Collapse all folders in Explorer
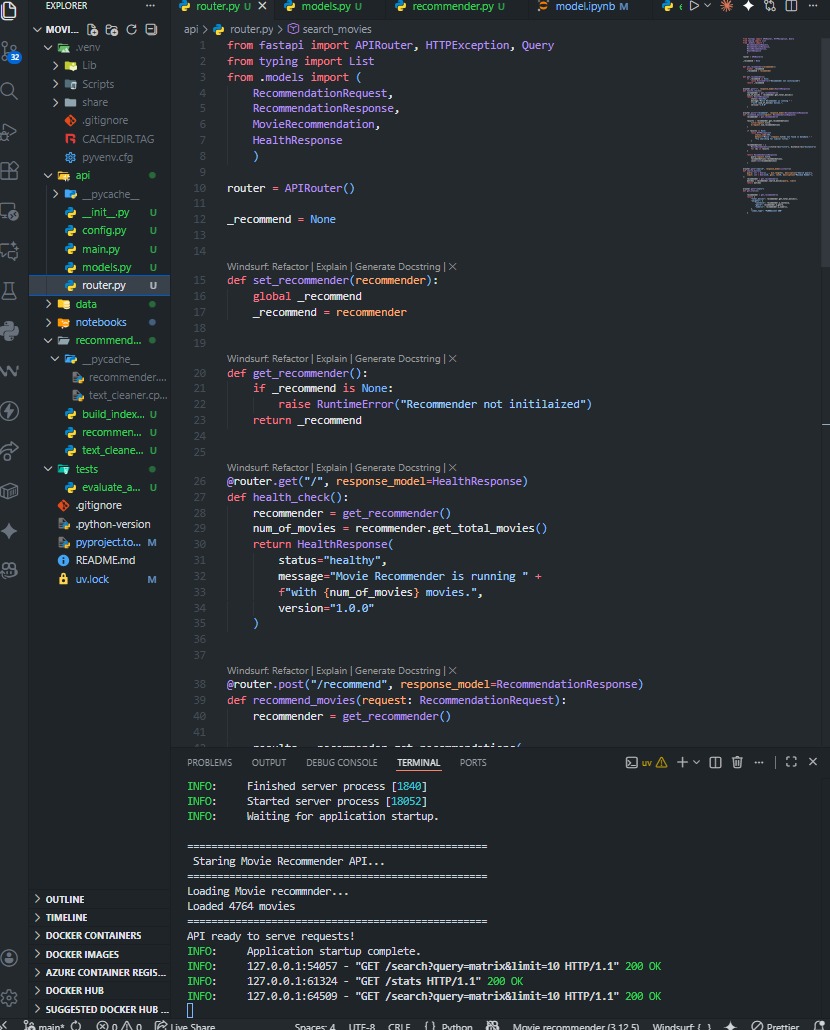Image resolution: width=830 pixels, height=1030 pixels. [x=151, y=30]
